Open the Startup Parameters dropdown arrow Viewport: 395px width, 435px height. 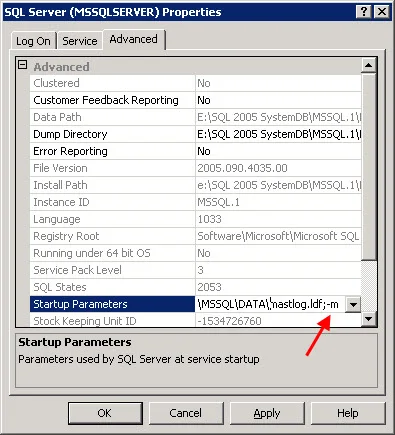pos(353,304)
